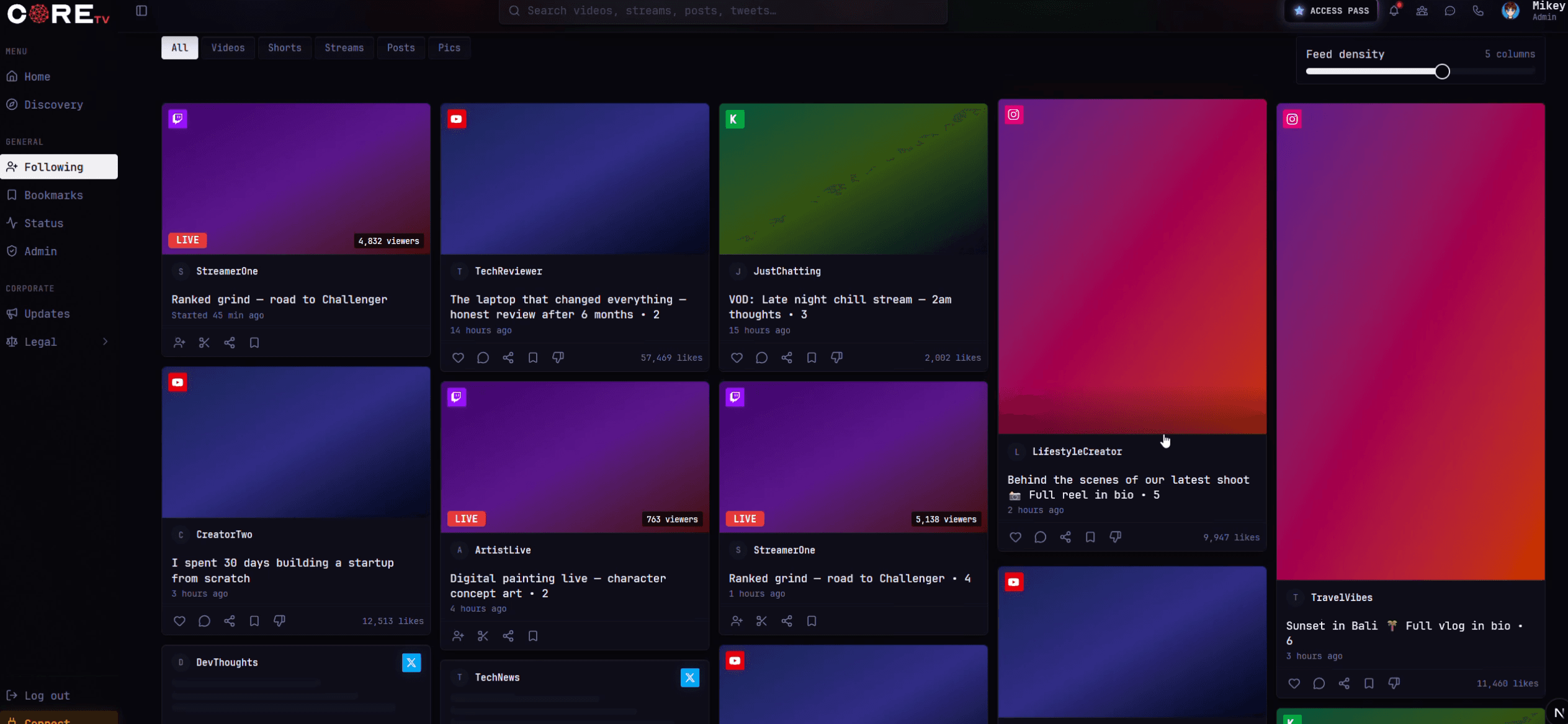This screenshot has height=724, width=1568.
Task: Click the search videos input field
Action: click(722, 11)
